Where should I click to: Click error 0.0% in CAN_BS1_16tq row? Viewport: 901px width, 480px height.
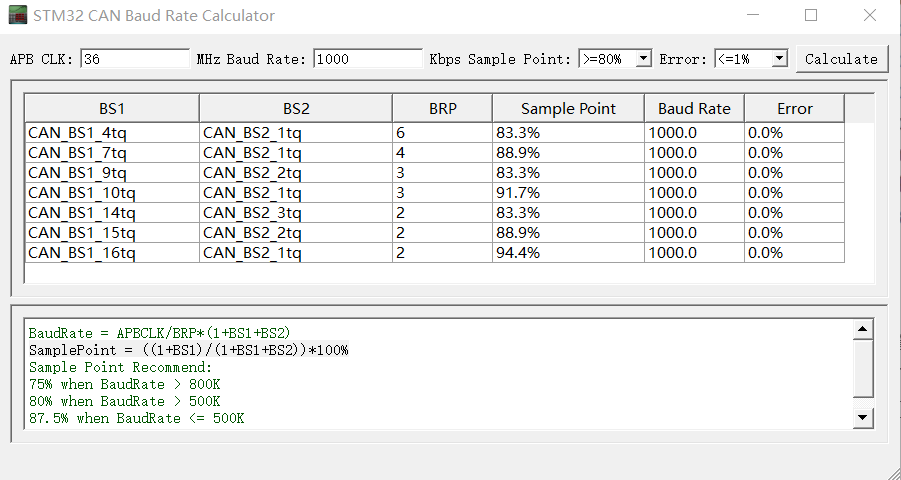pyautogui.click(x=795, y=253)
